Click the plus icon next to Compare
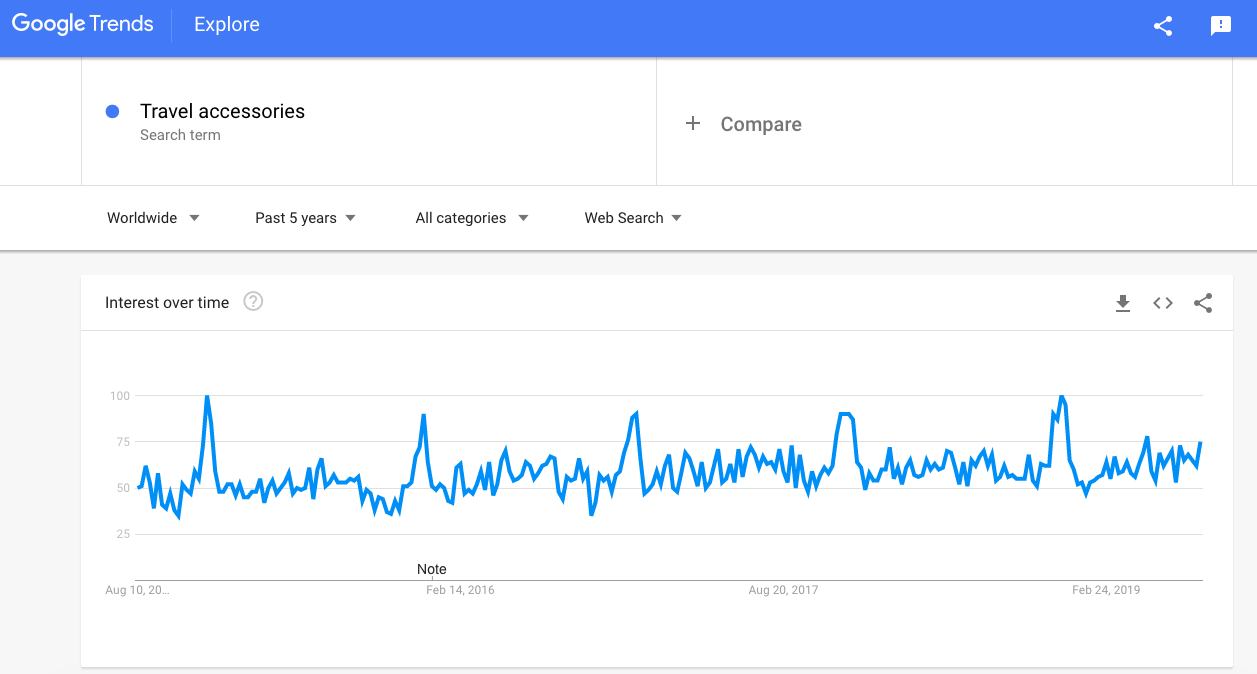Viewport: 1257px width, 674px height. click(x=692, y=124)
